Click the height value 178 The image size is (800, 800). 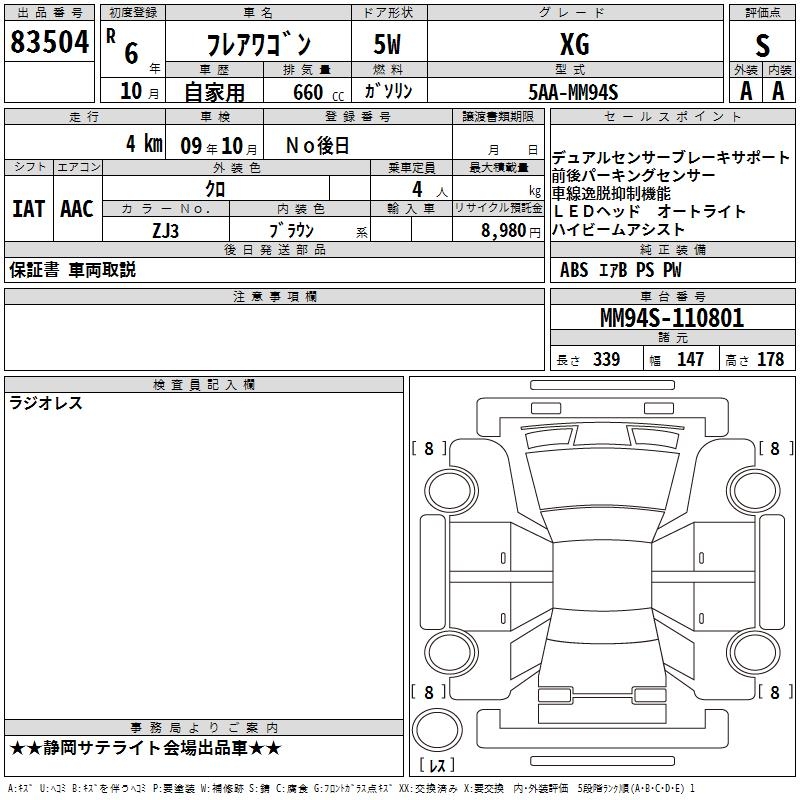point(770,360)
